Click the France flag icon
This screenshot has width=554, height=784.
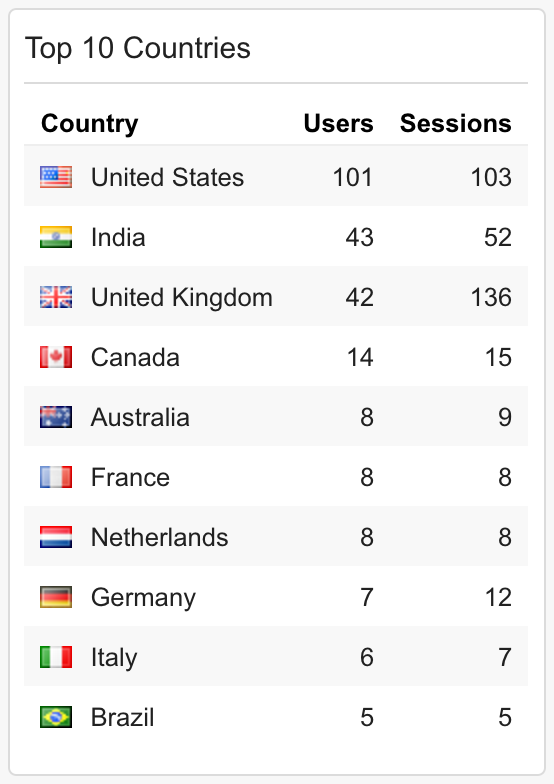pyautogui.click(x=56, y=477)
